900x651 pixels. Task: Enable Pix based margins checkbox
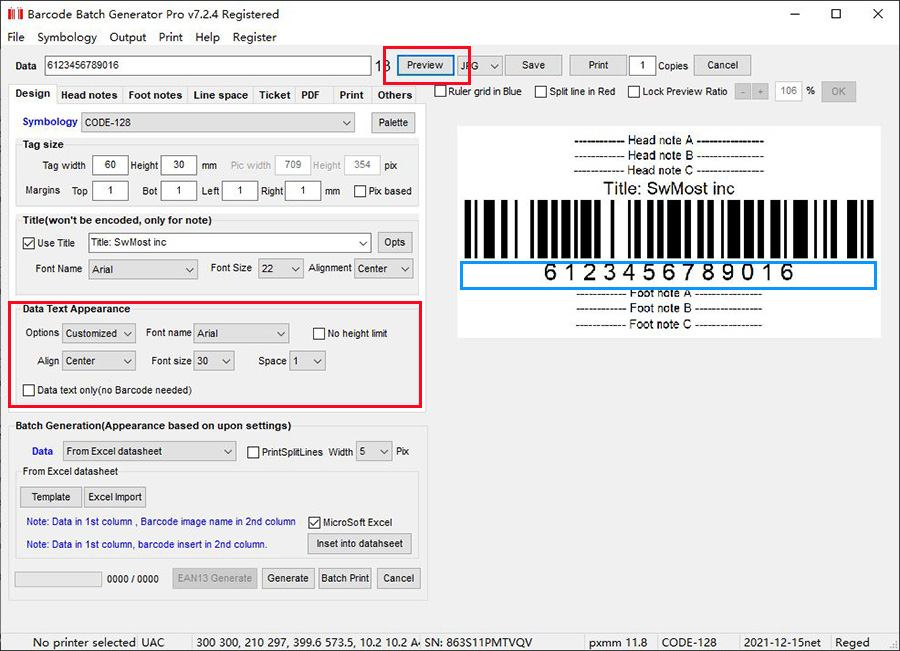click(360, 191)
